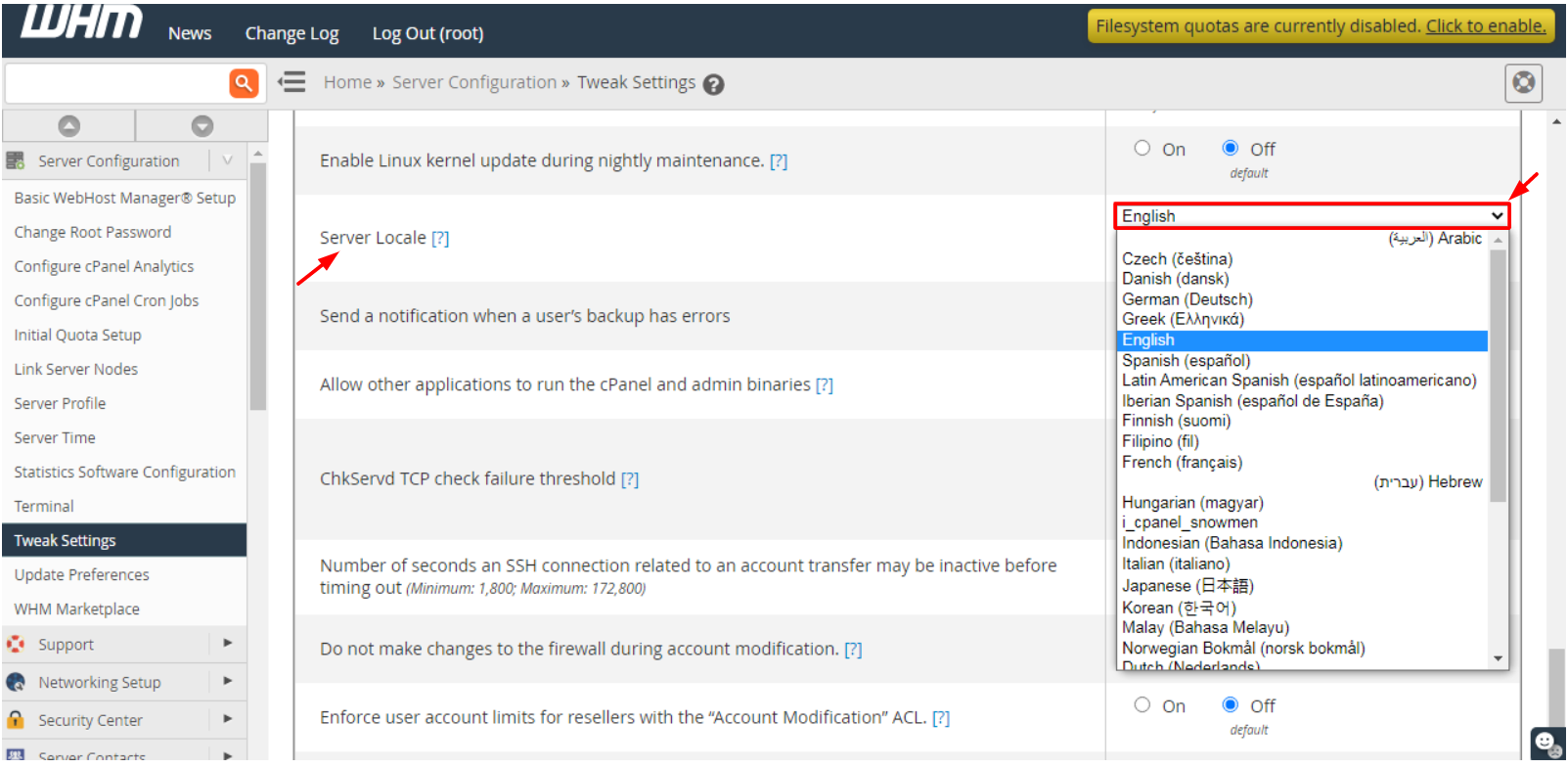The height and width of the screenshot is (768, 1568).
Task: Click 'Click to enable' quotas link
Action: [1485, 26]
